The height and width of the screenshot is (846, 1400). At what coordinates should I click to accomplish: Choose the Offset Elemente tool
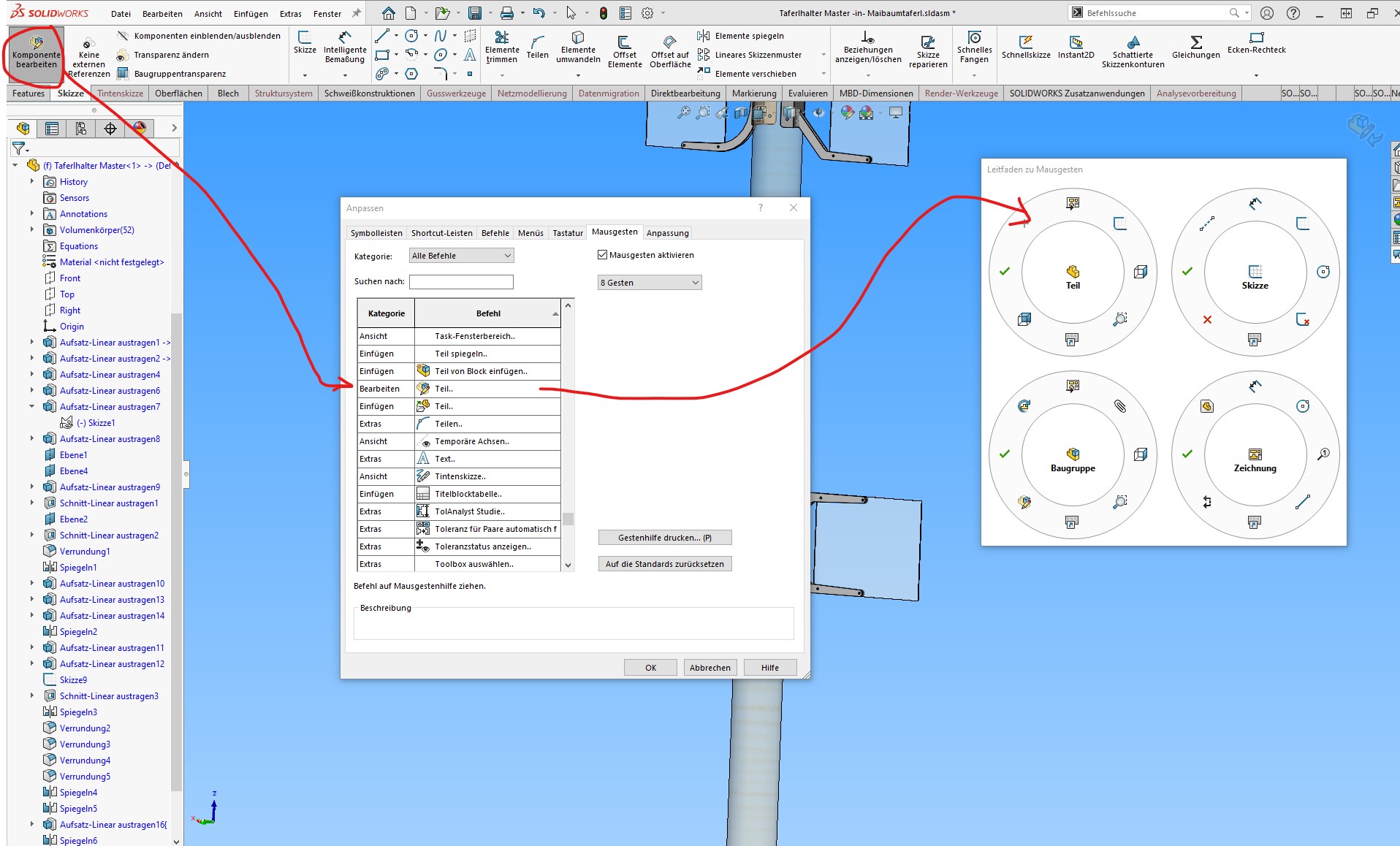click(x=625, y=53)
